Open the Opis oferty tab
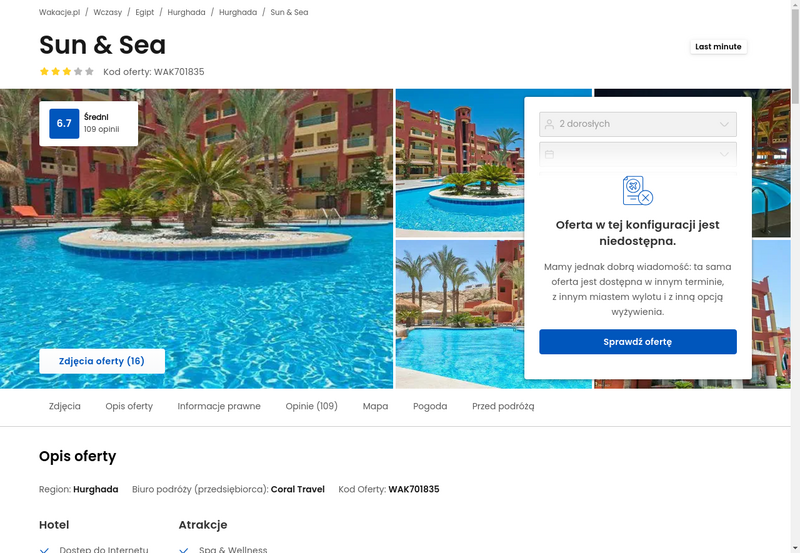The height and width of the screenshot is (553, 800). coord(129,406)
